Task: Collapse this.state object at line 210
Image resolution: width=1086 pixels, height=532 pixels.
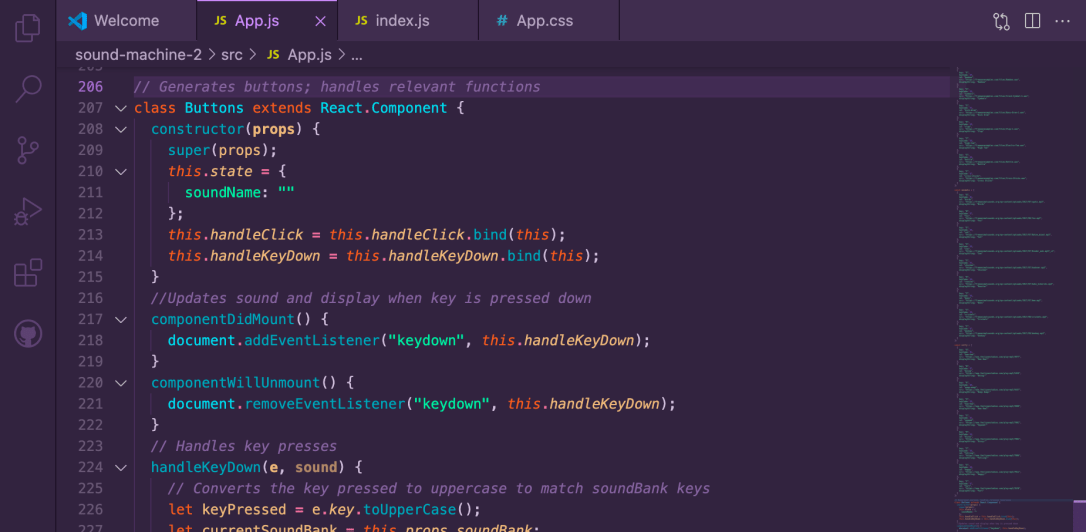Action: [121, 171]
